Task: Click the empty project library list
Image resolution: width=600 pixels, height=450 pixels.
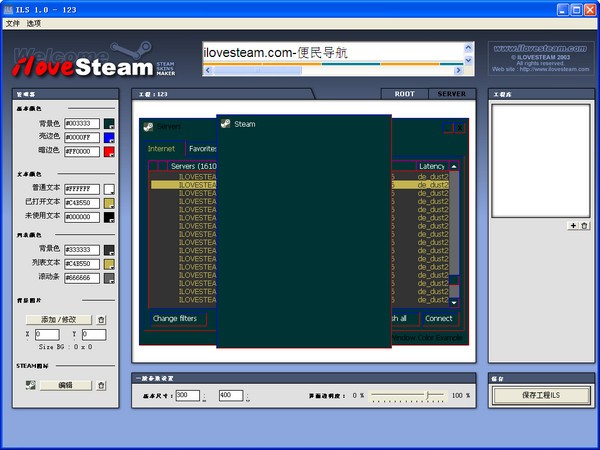Action: point(541,161)
